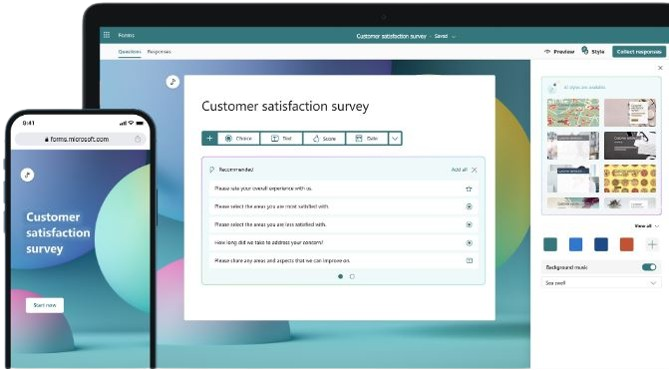
Task: Click the AI styles sparkle icon
Action: (553, 87)
